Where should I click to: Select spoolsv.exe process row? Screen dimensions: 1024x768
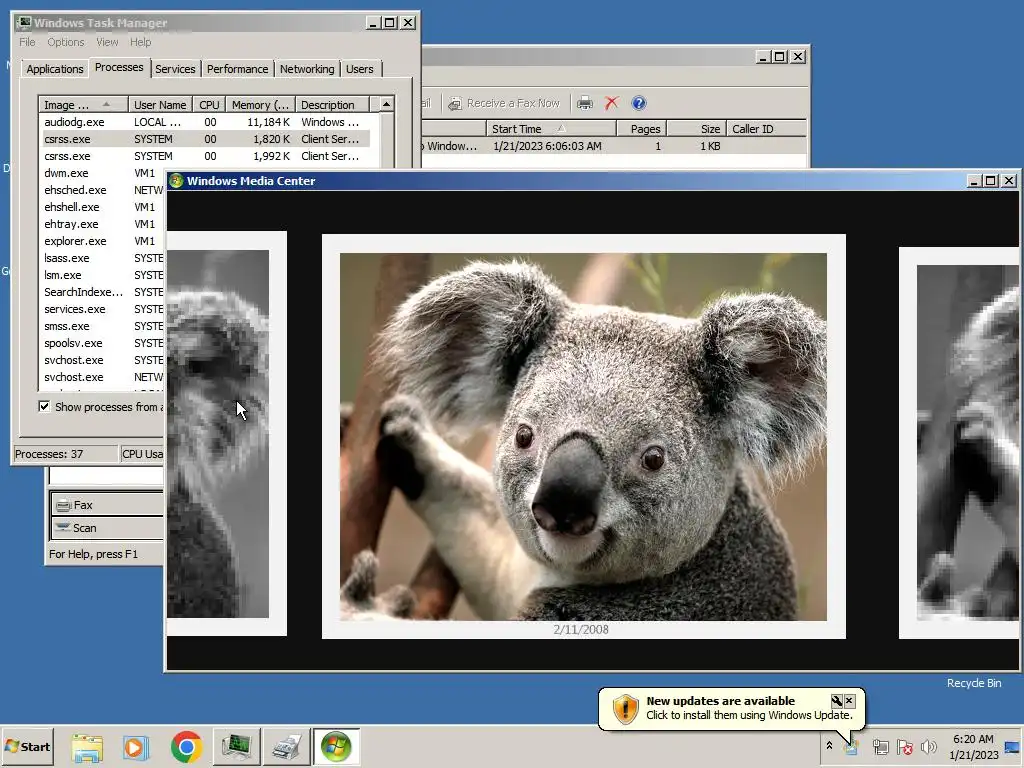102,343
